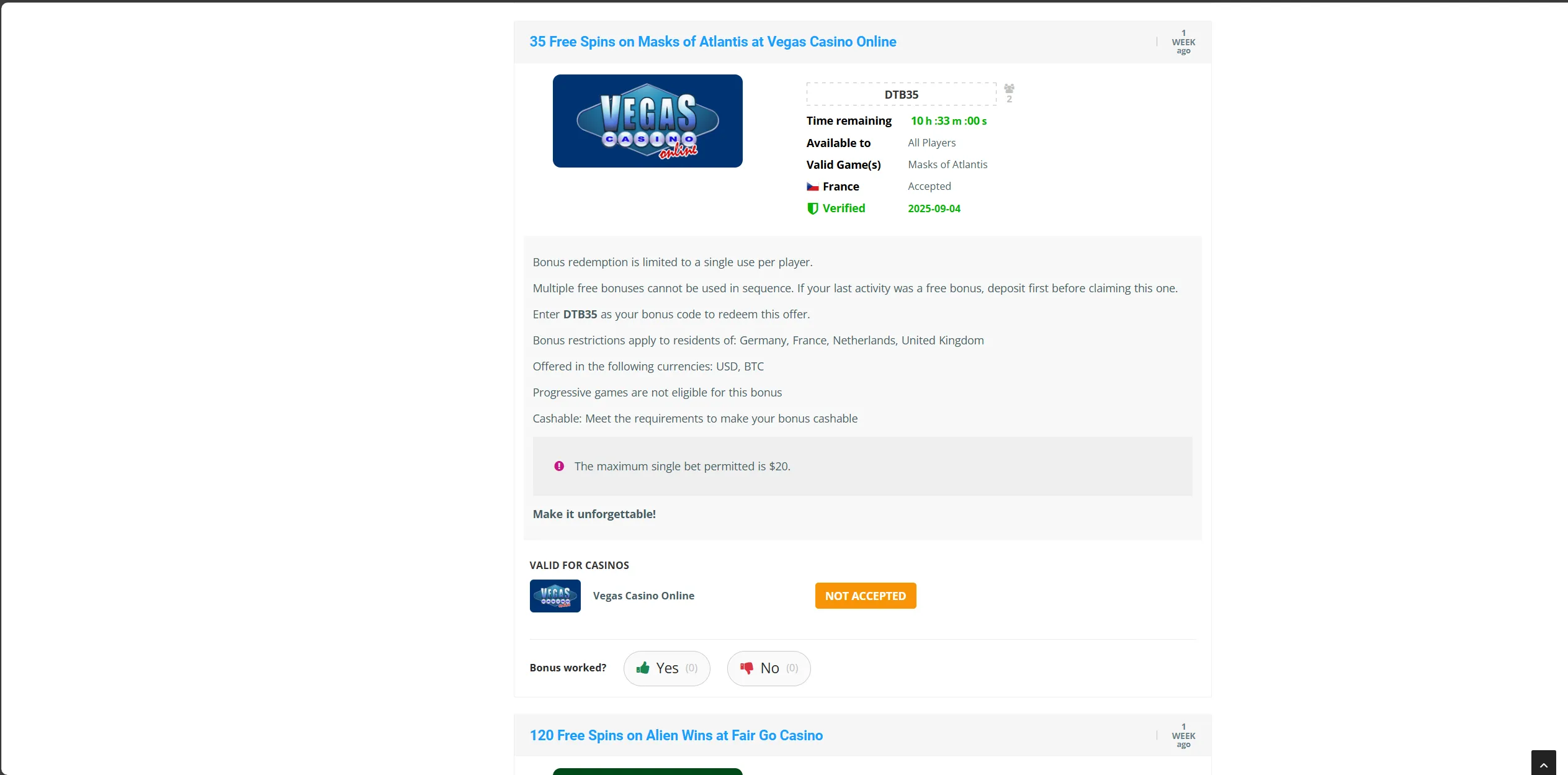Click the Offered in the following currencies line
Image resolution: width=1568 pixels, height=775 pixels.
(x=648, y=366)
